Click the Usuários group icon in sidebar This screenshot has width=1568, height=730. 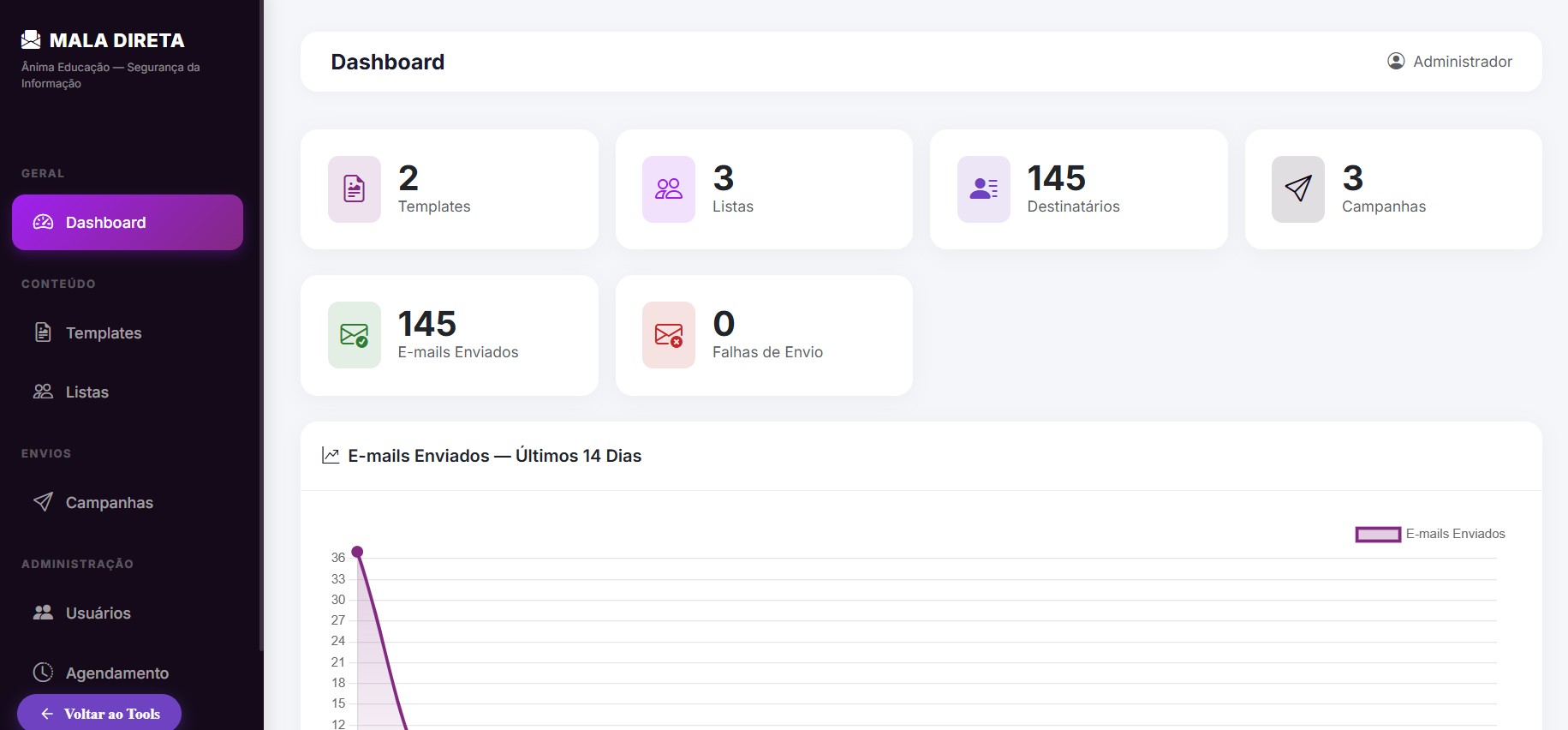(43, 613)
